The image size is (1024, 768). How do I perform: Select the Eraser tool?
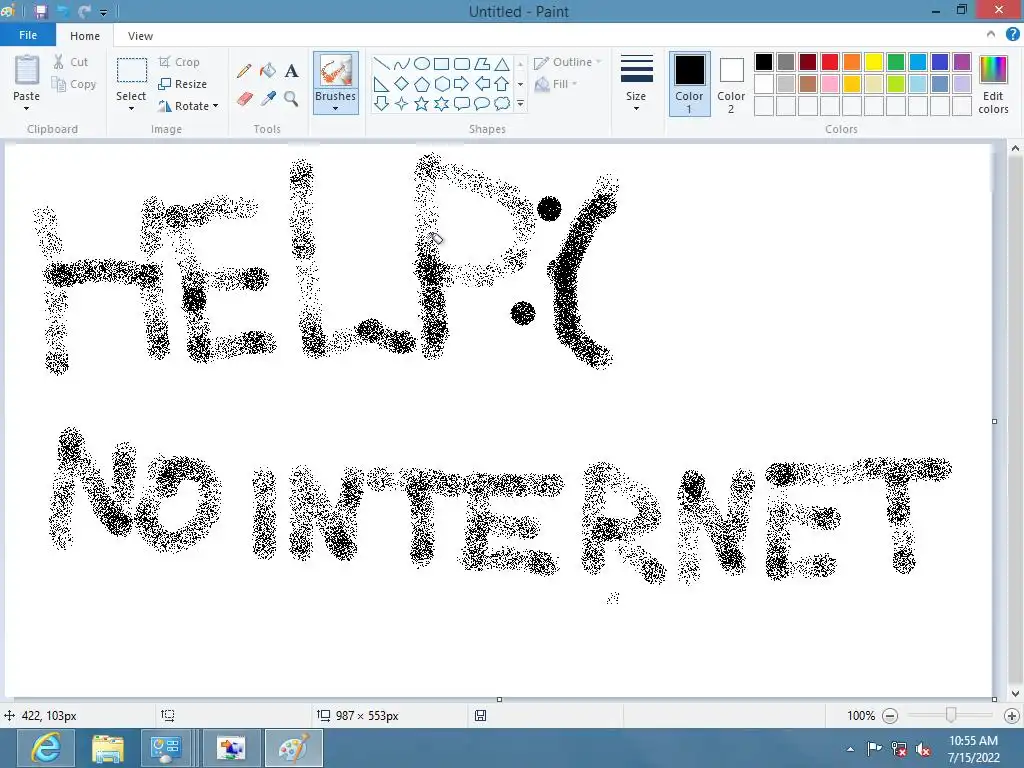click(x=244, y=99)
